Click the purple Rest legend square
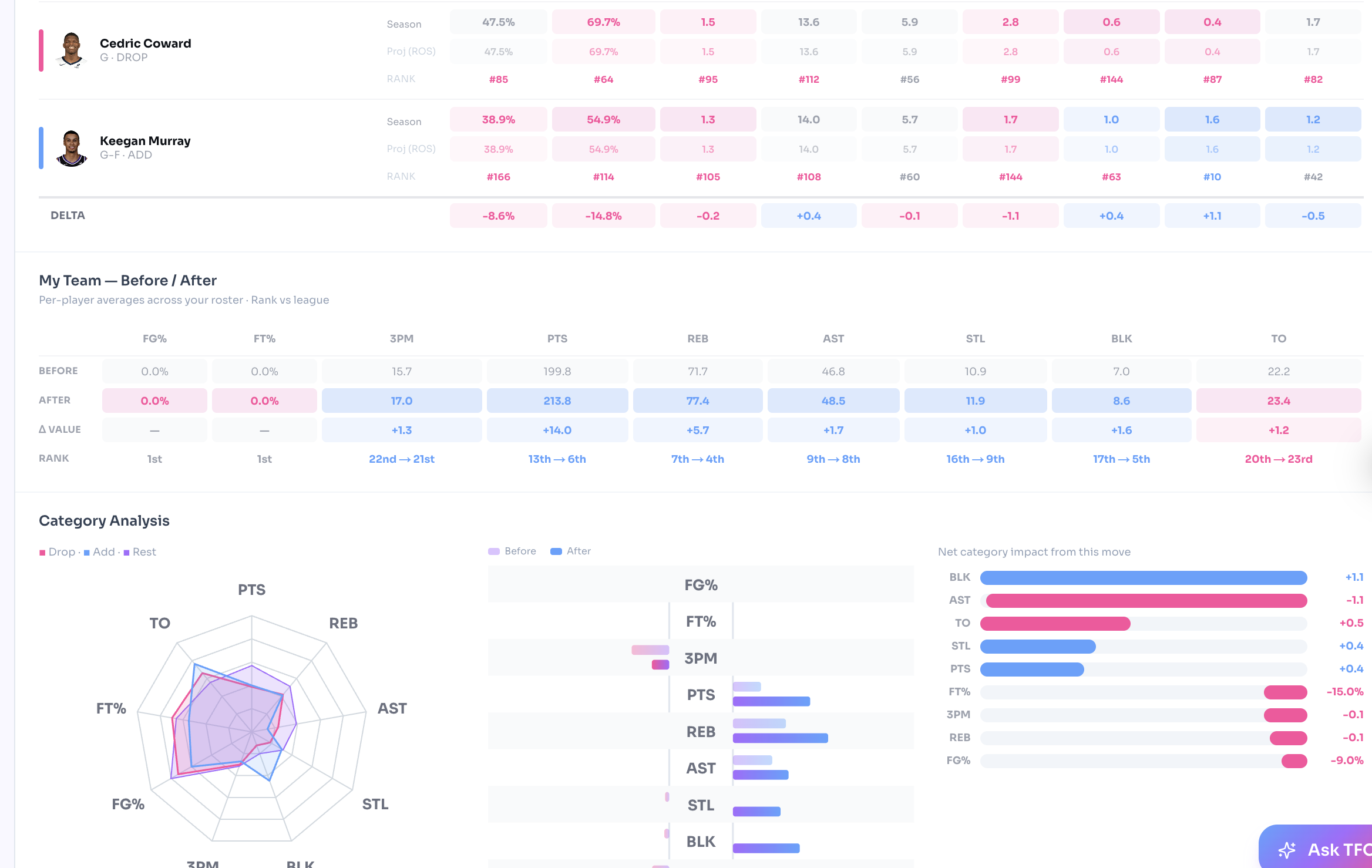1372x868 pixels. (x=126, y=553)
